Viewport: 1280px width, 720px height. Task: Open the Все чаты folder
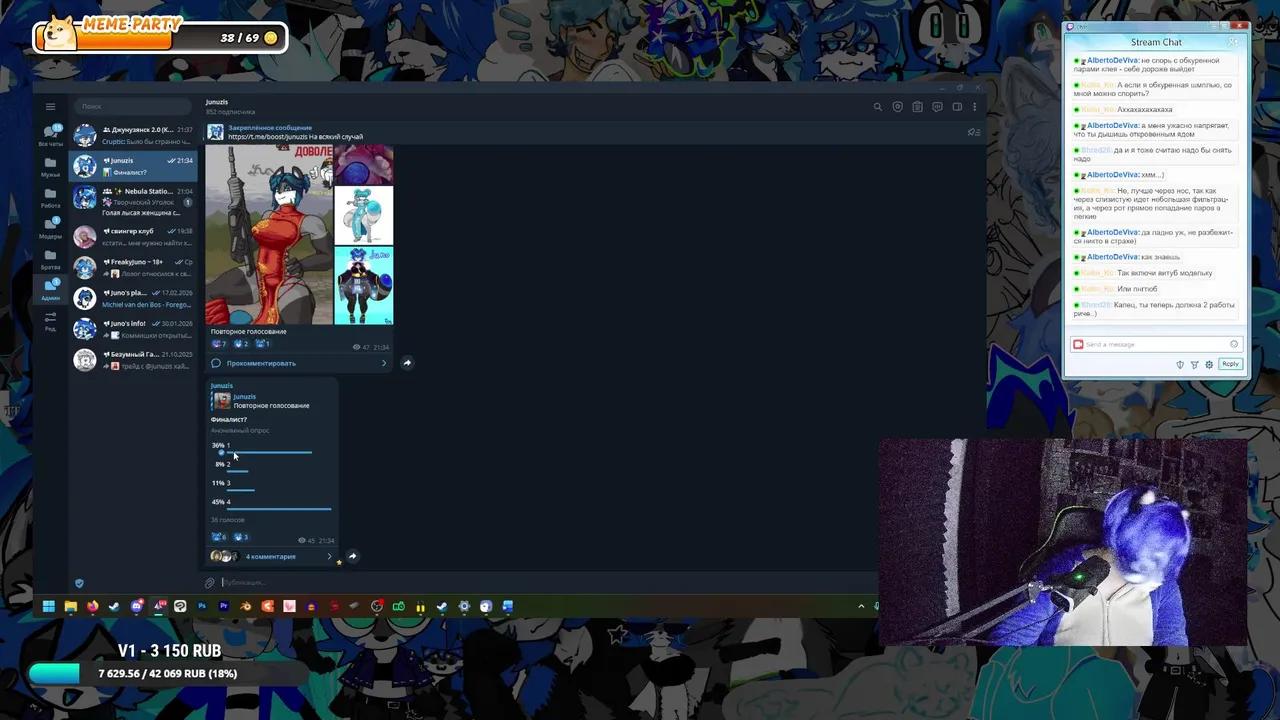[50, 135]
